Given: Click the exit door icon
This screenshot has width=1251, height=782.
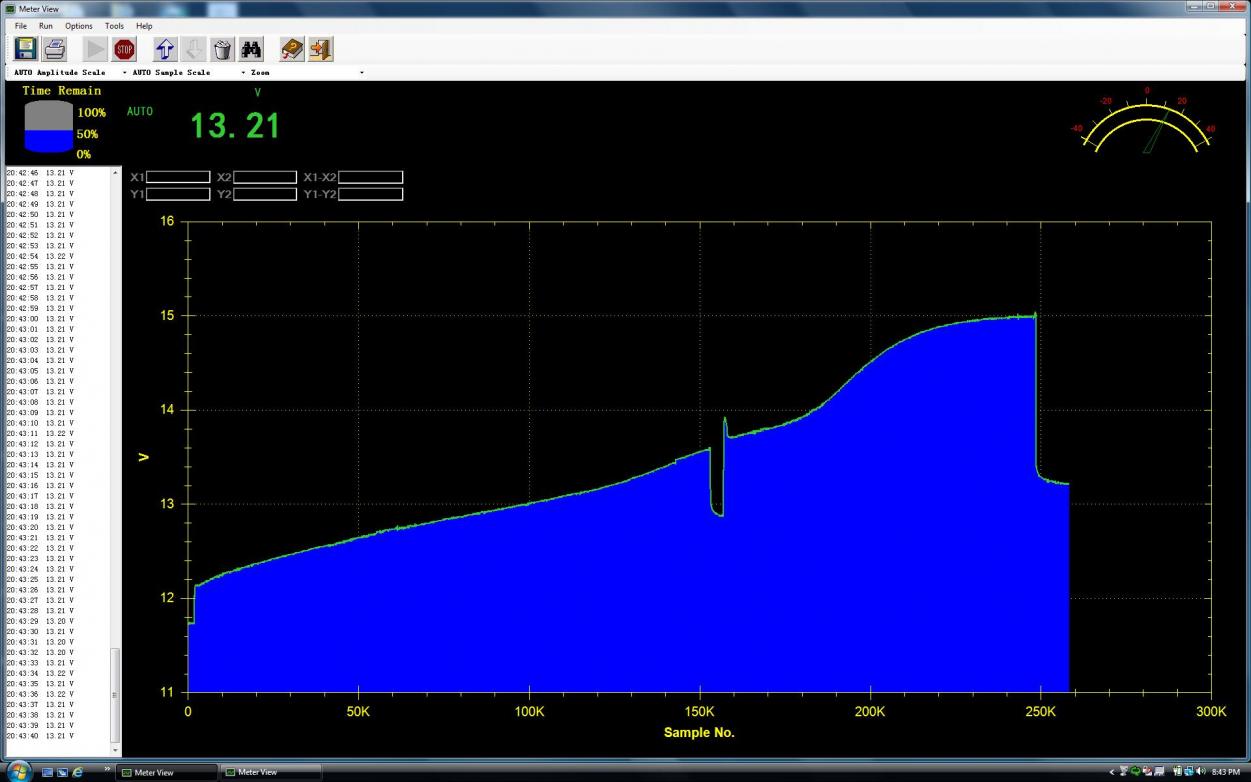Looking at the screenshot, I should click(x=320, y=49).
